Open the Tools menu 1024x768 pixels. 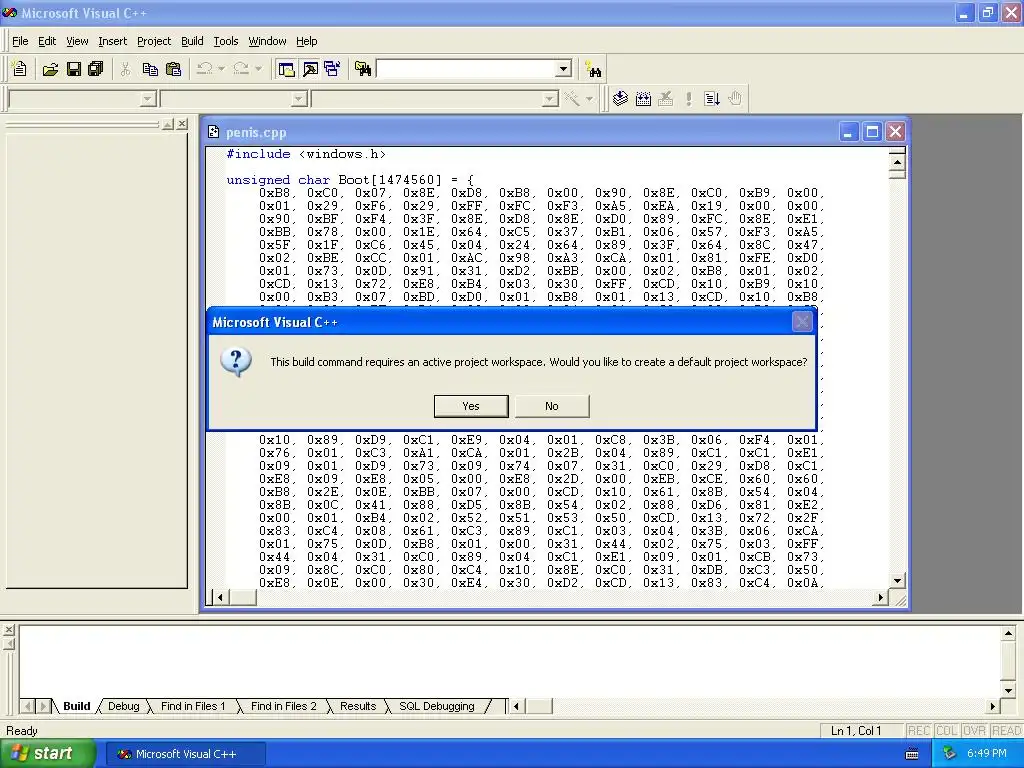point(226,41)
